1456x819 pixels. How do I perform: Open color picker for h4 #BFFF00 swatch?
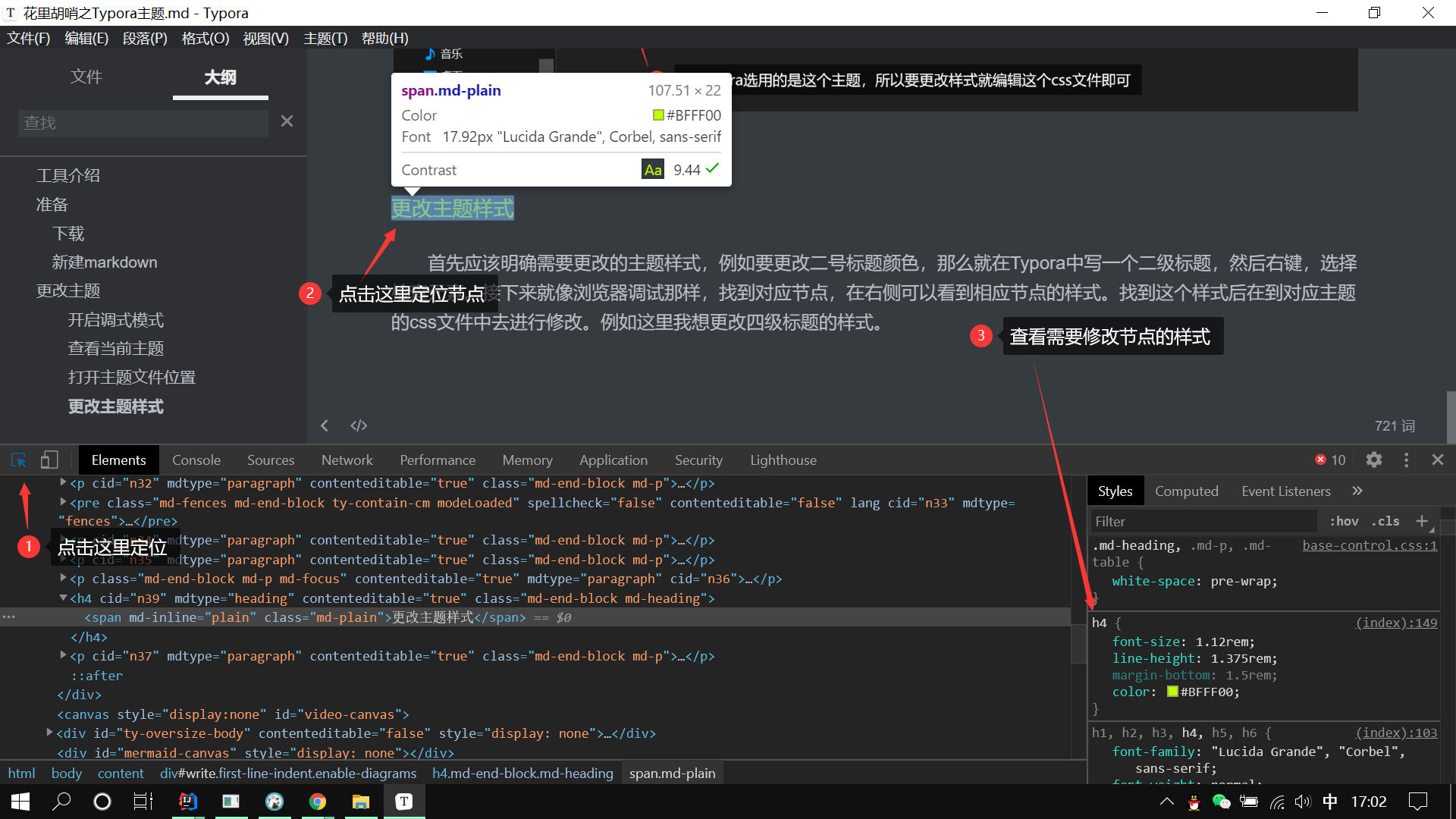pyautogui.click(x=1172, y=691)
